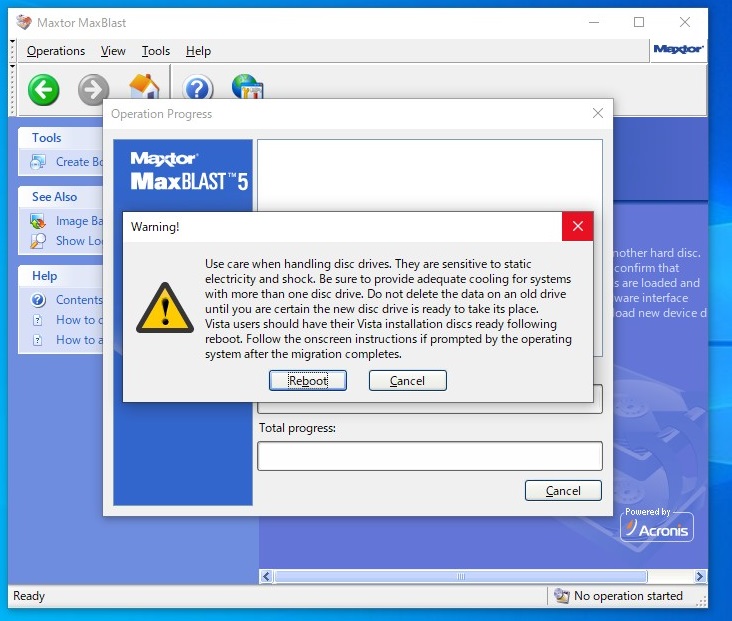Click the Contents help icon
The image size is (732, 621).
pyautogui.click(x=38, y=300)
